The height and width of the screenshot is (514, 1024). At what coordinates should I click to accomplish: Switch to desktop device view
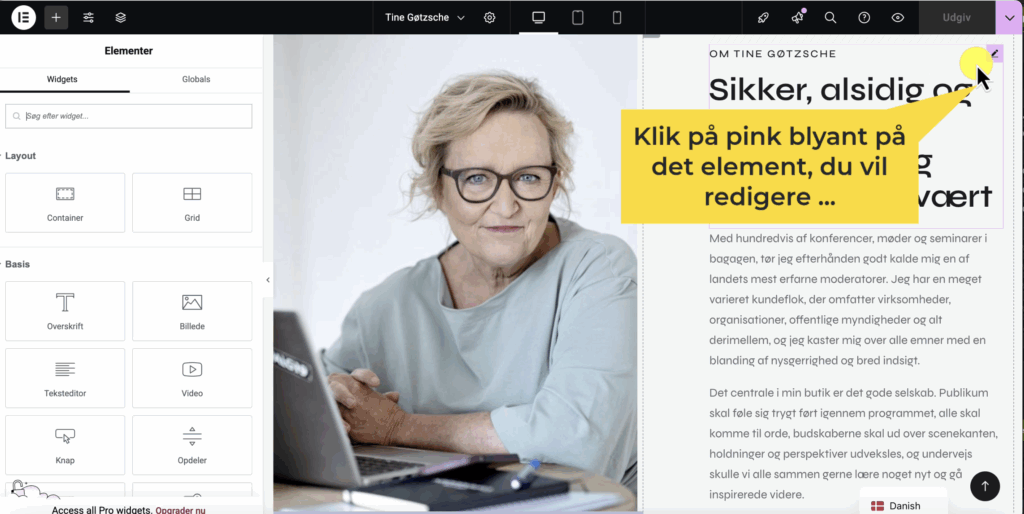539,18
